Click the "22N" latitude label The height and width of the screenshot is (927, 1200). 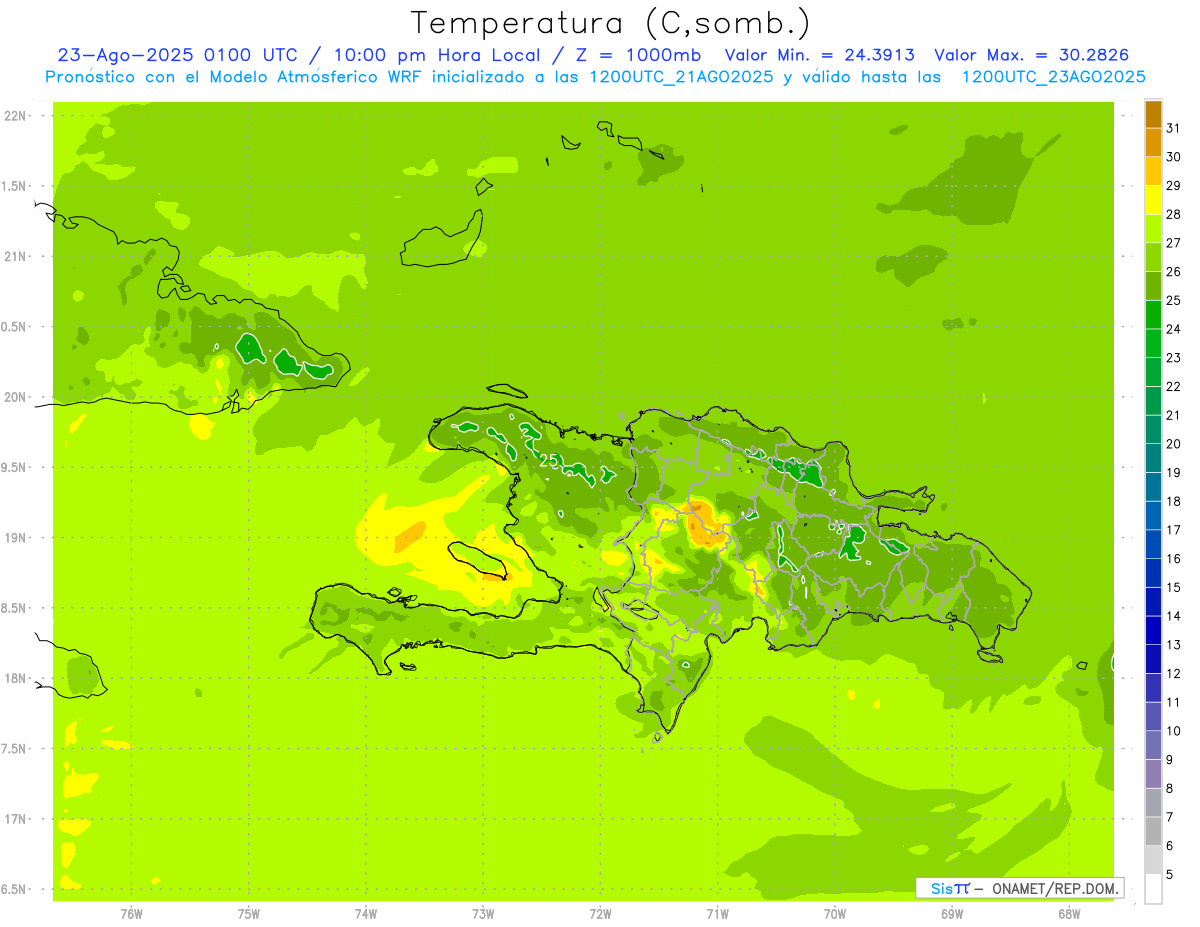coord(17,116)
